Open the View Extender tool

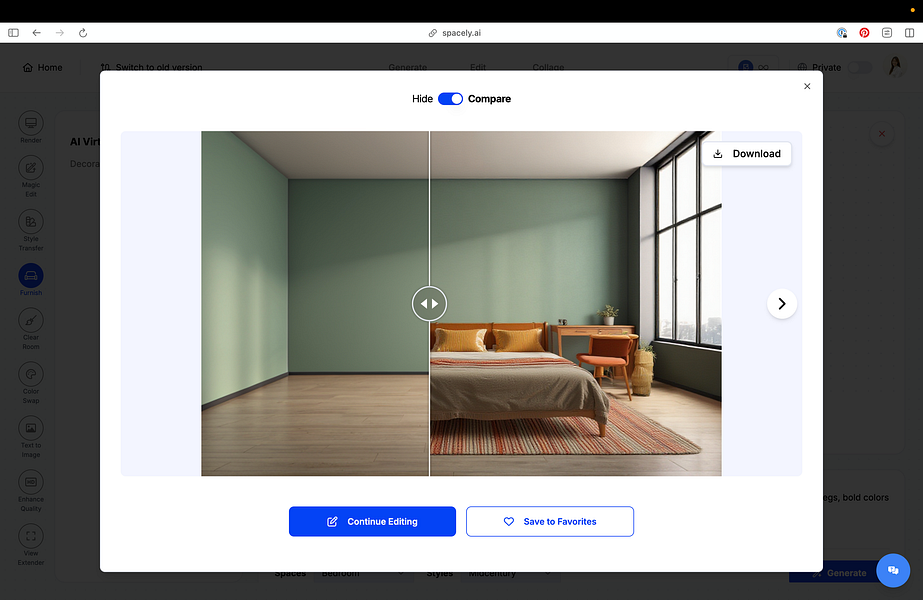[31, 545]
